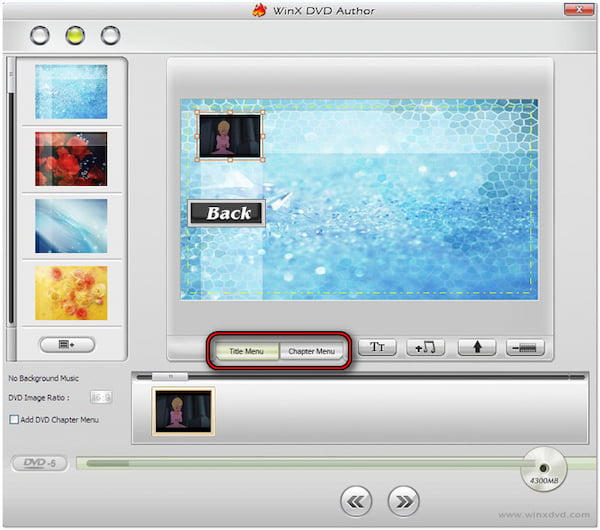Go to next step with double-right arrow
Viewport: 600px width, 530px height.
coord(403,500)
